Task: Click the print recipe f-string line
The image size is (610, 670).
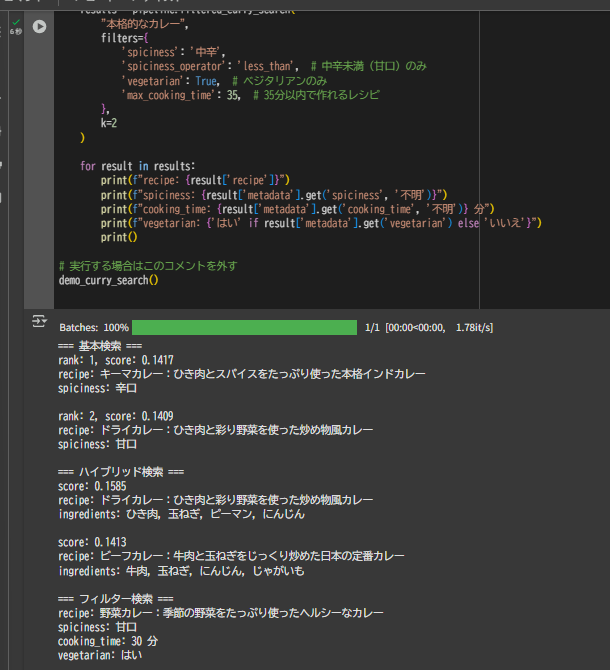Action: tap(195, 180)
